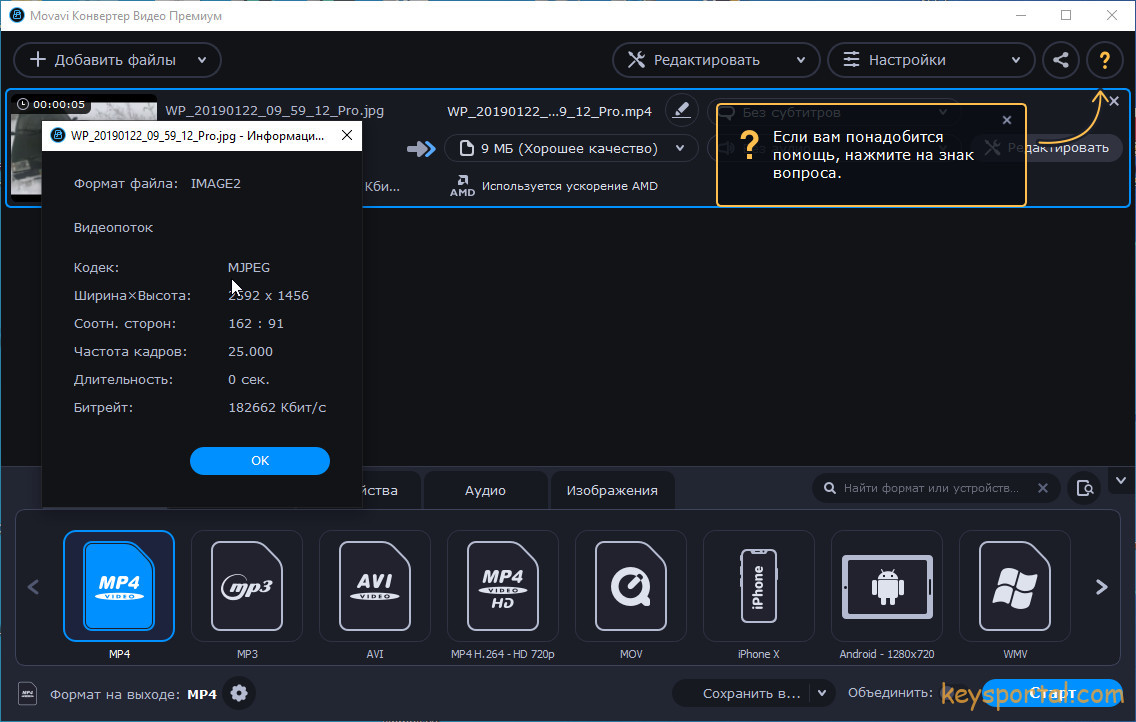1136x722 pixels.
Task: Expand the Добавить файлы dropdown
Action: [202, 60]
